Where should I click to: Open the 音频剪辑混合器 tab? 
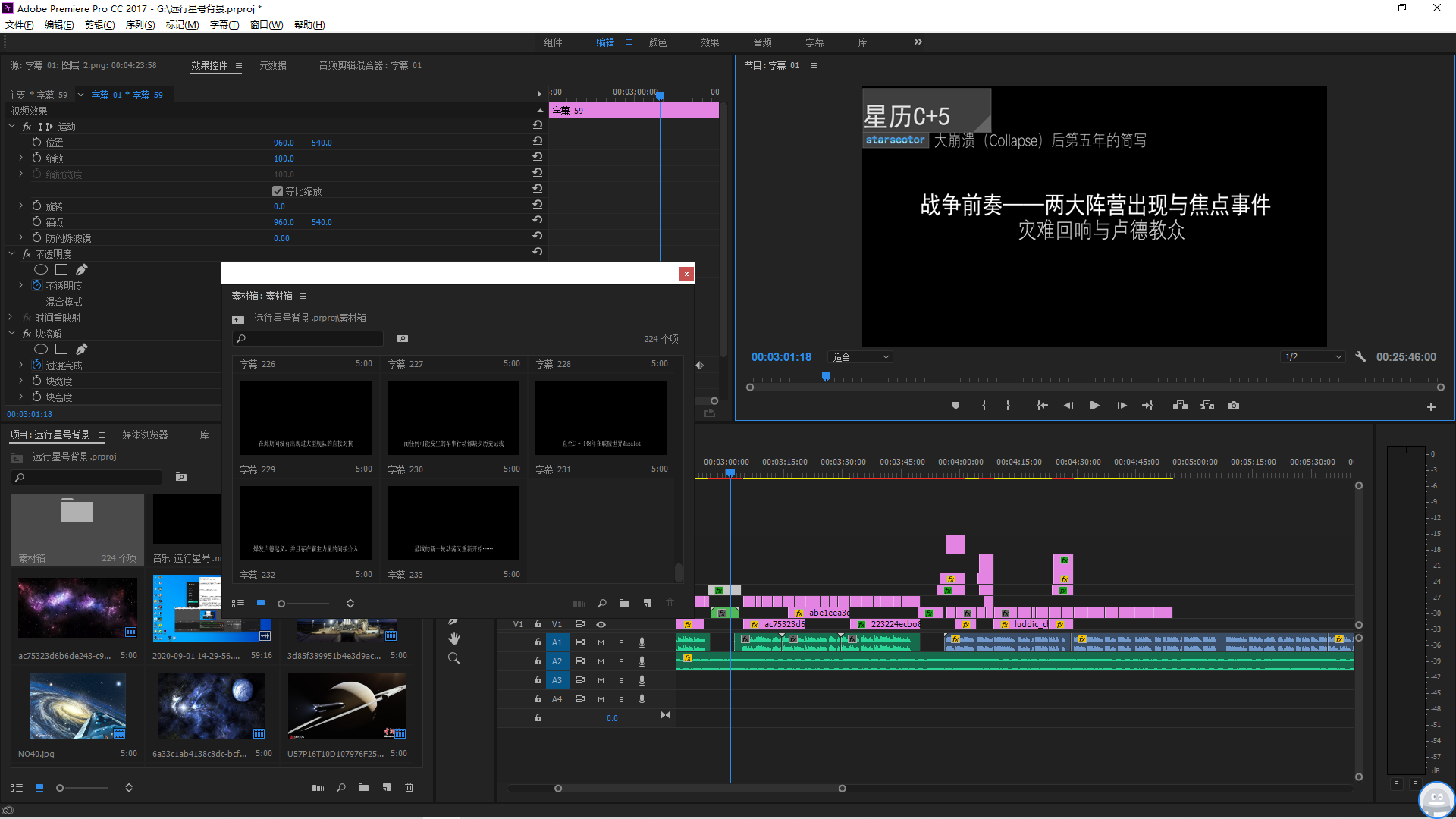pyautogui.click(x=370, y=65)
